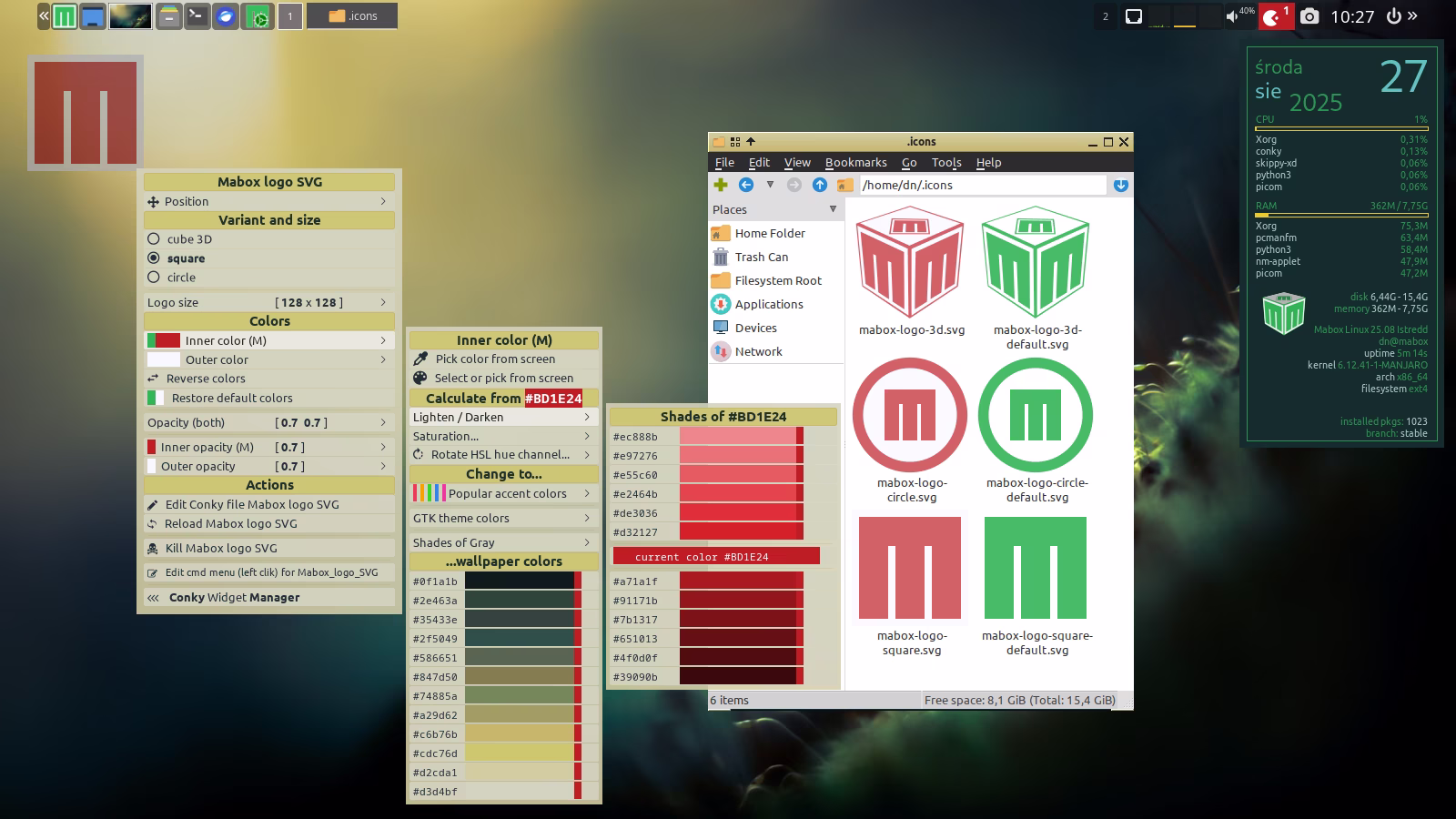1456x819 pixels.
Task: Open the volume speaker icon in tray
Action: point(1232,16)
